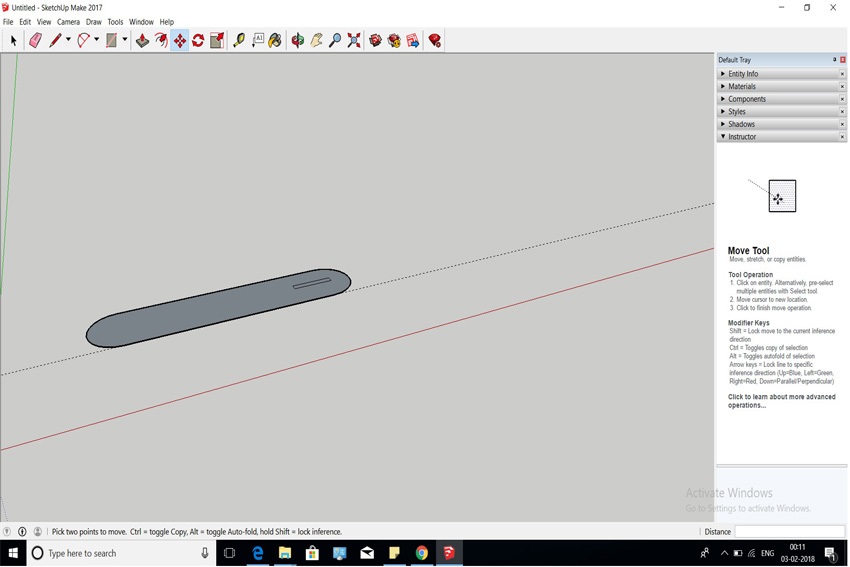Pick the pink Eraser tool
850x567 pixels.
pyautogui.click(x=35, y=41)
